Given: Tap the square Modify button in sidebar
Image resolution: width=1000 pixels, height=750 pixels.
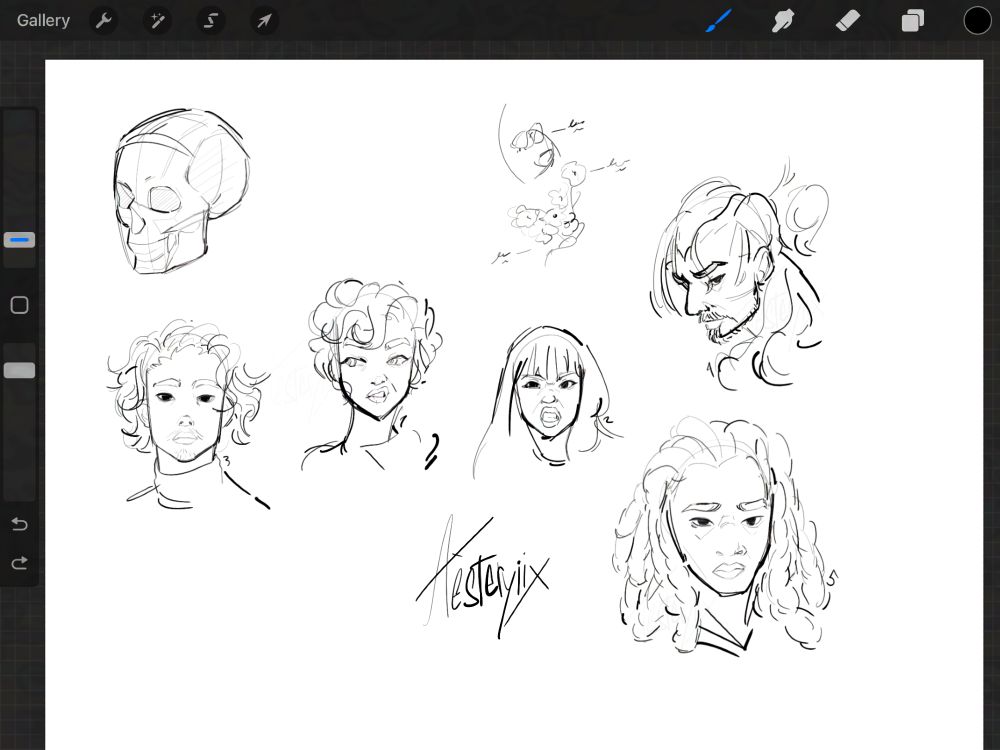Looking at the screenshot, I should point(19,305).
